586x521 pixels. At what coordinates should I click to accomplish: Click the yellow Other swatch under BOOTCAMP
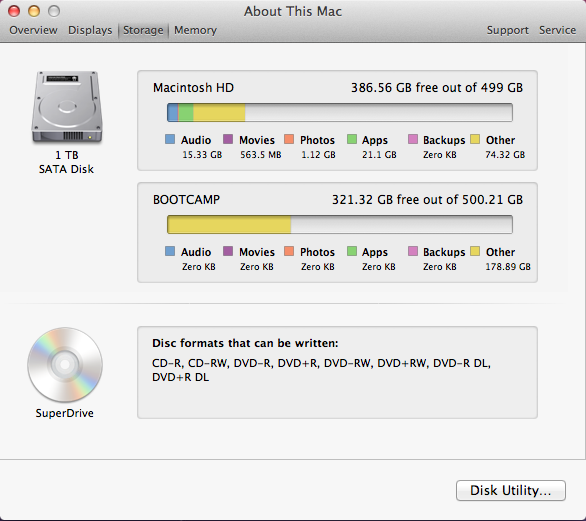click(x=475, y=251)
